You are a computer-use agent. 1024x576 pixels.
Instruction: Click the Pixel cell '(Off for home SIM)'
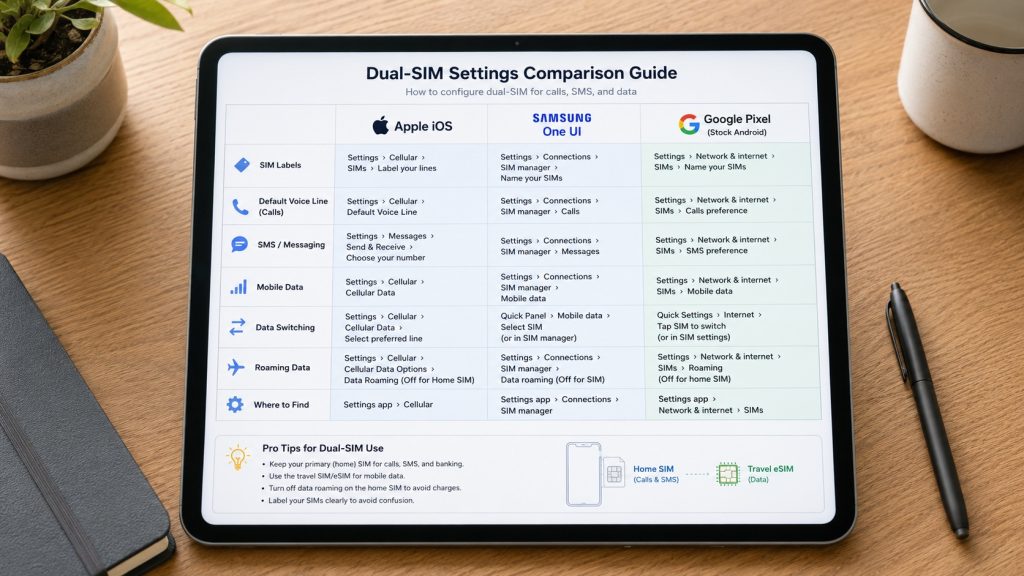[694, 379]
